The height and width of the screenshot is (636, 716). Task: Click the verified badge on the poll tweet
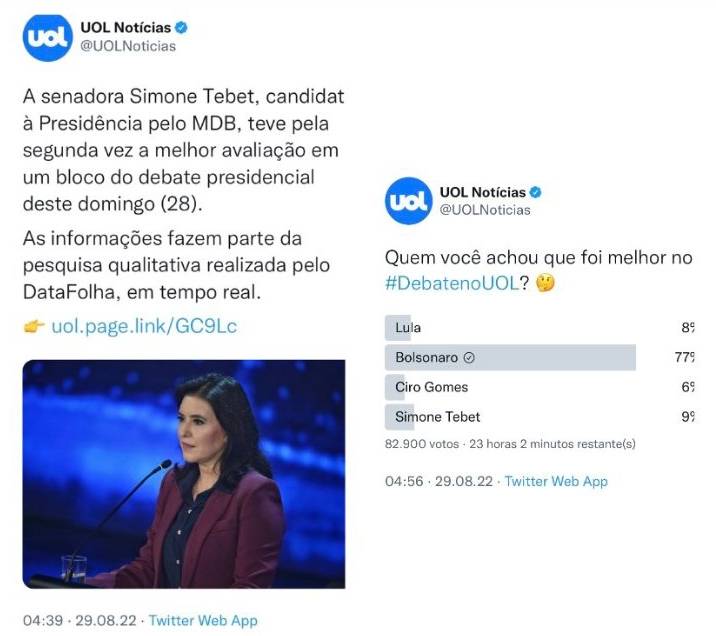click(x=536, y=192)
